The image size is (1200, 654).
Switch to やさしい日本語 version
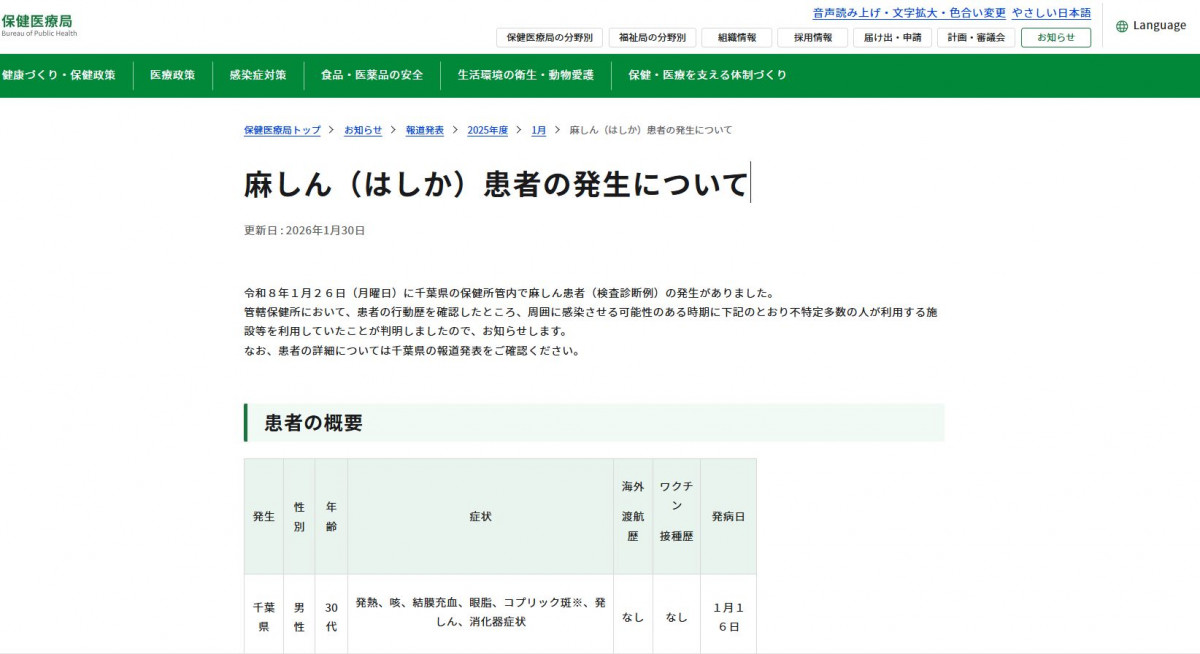pos(1051,13)
